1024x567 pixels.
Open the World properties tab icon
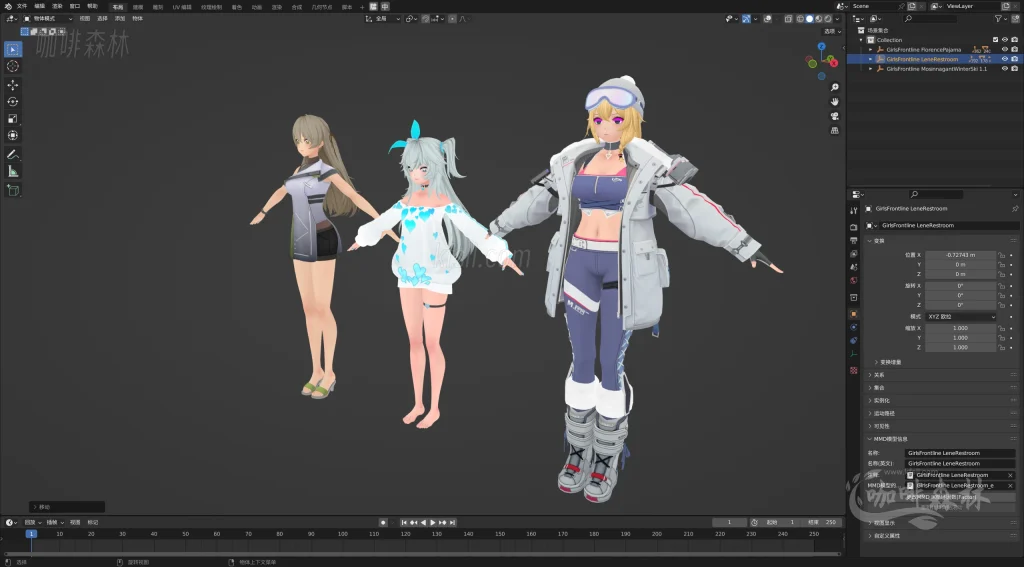coord(854,280)
